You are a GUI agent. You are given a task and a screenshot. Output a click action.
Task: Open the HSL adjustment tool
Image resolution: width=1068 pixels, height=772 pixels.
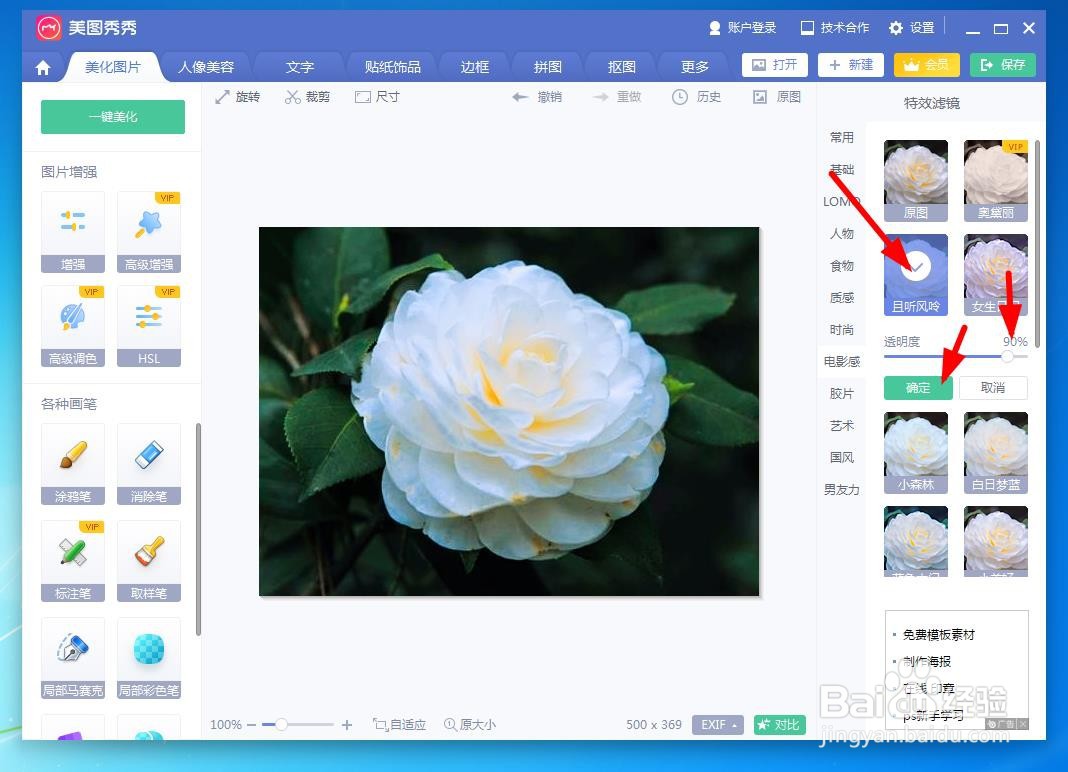click(148, 326)
